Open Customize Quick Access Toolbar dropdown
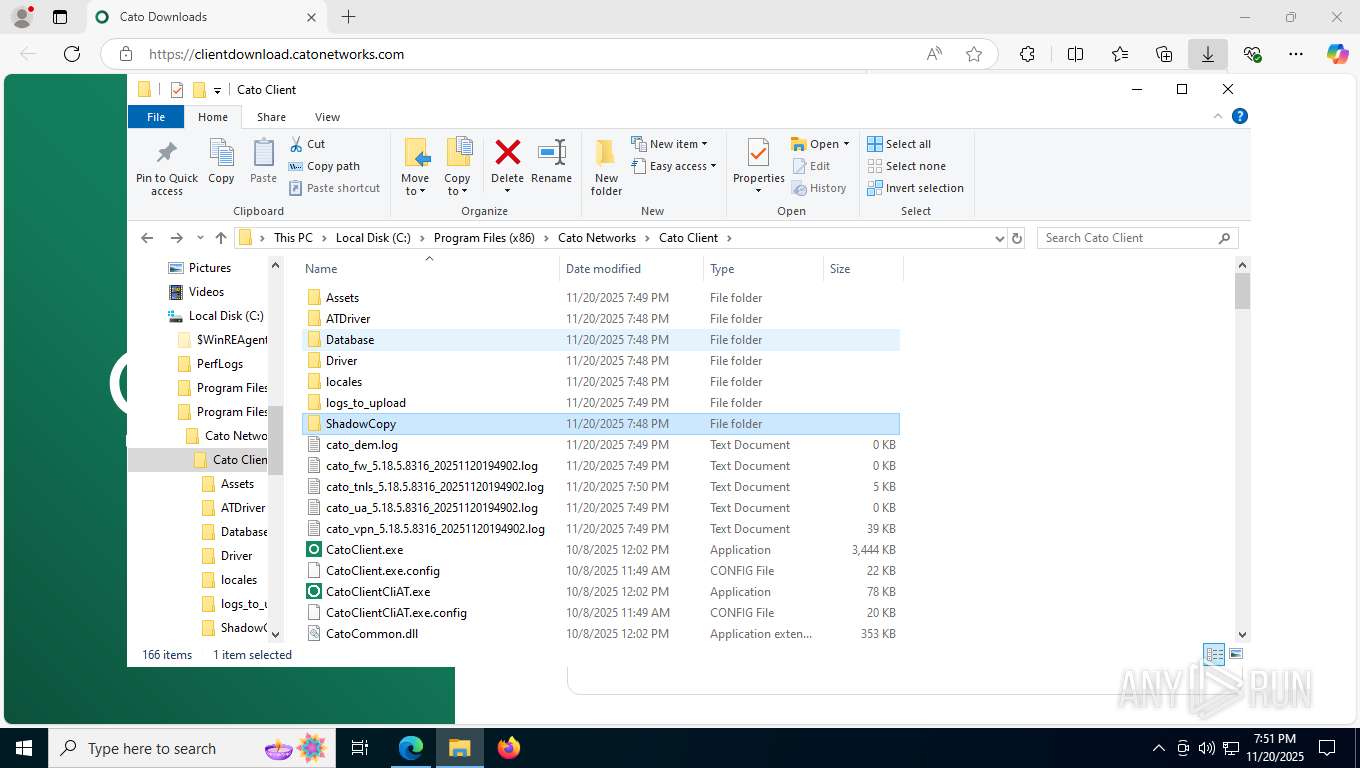 tap(217, 90)
